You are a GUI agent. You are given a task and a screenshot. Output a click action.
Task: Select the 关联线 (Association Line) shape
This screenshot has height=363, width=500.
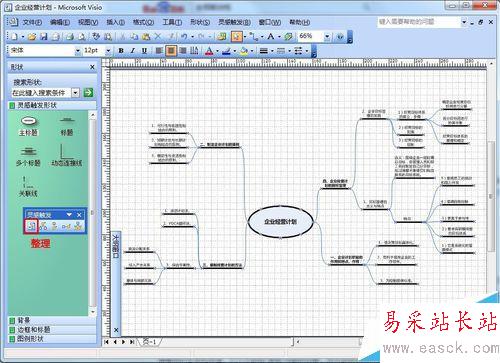click(28, 187)
